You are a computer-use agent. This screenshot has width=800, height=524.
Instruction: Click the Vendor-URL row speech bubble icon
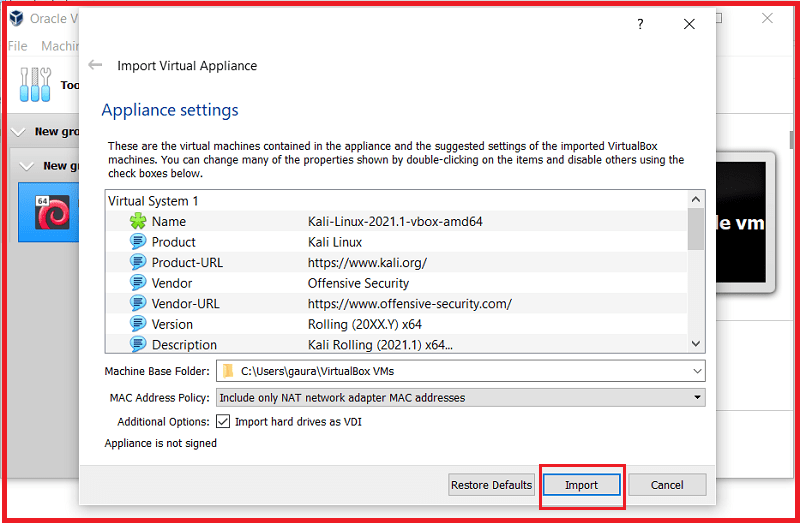pos(138,303)
